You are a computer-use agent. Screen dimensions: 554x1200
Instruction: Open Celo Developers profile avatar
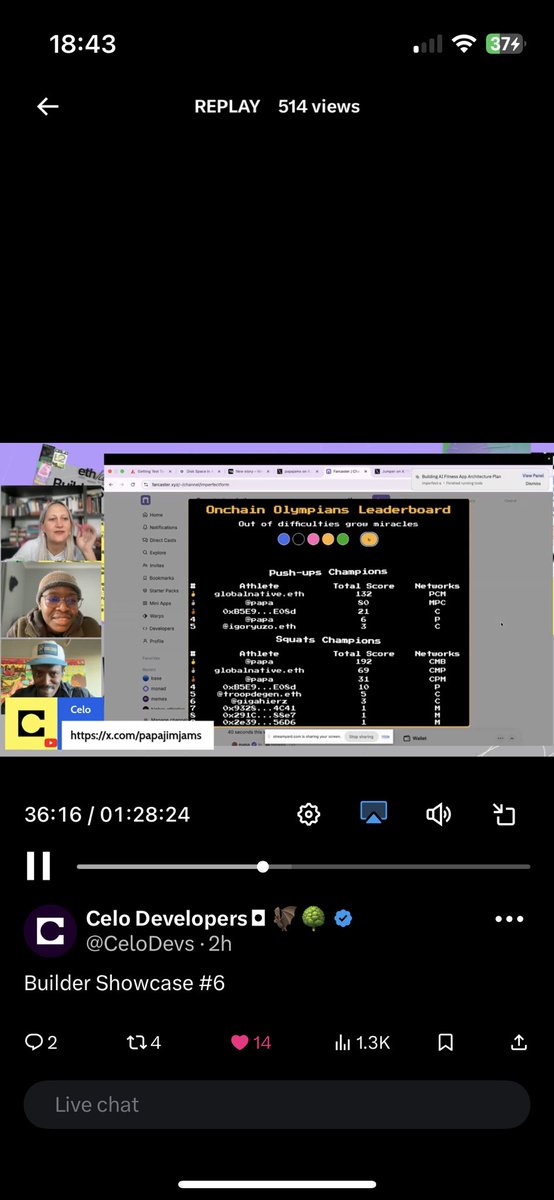(50, 931)
